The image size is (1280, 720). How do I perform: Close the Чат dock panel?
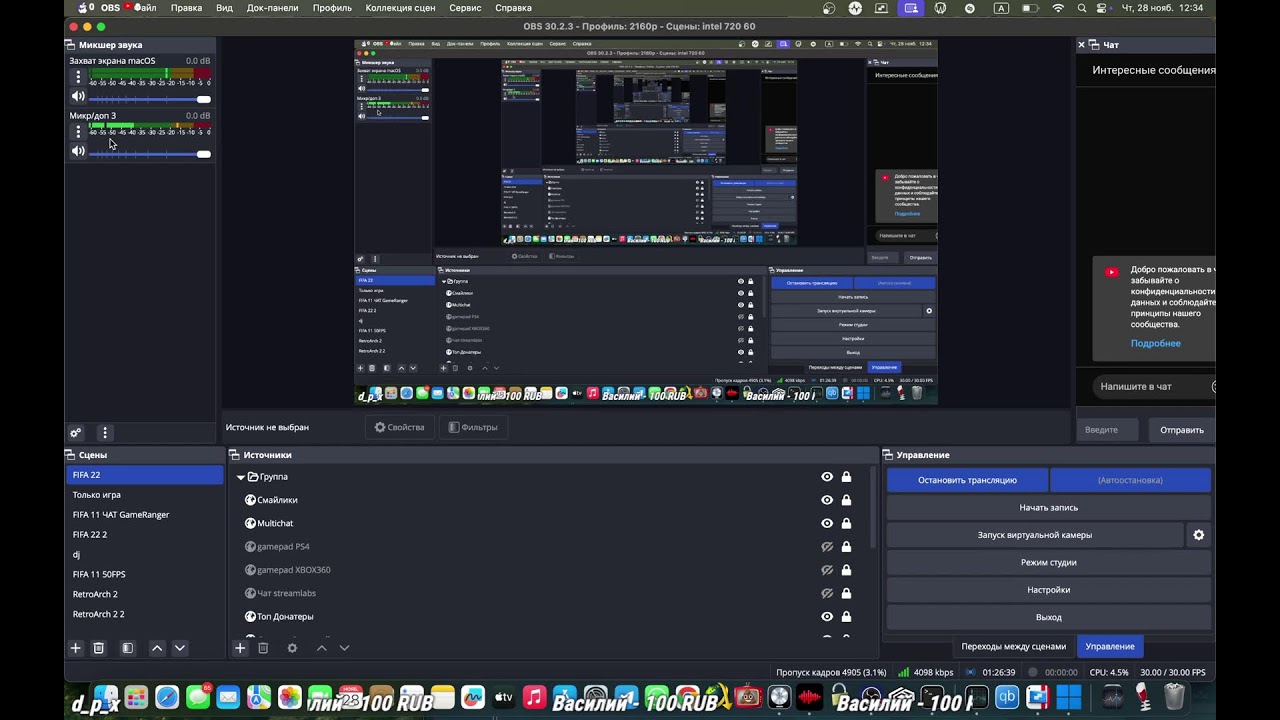tap(1081, 45)
